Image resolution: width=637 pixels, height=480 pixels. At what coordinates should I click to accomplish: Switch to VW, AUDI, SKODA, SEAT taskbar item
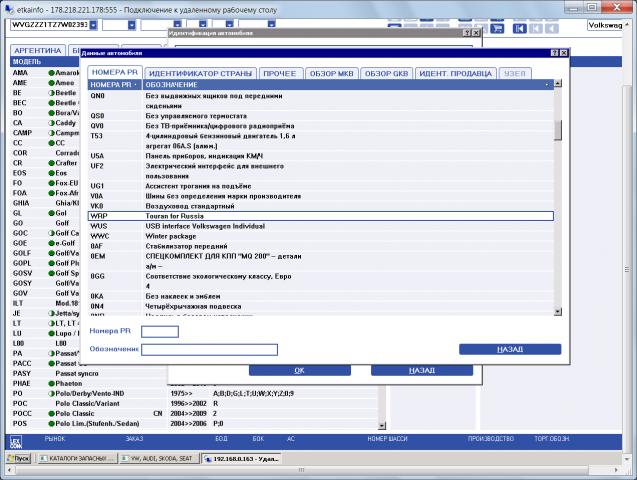pyautogui.click(x=158, y=458)
